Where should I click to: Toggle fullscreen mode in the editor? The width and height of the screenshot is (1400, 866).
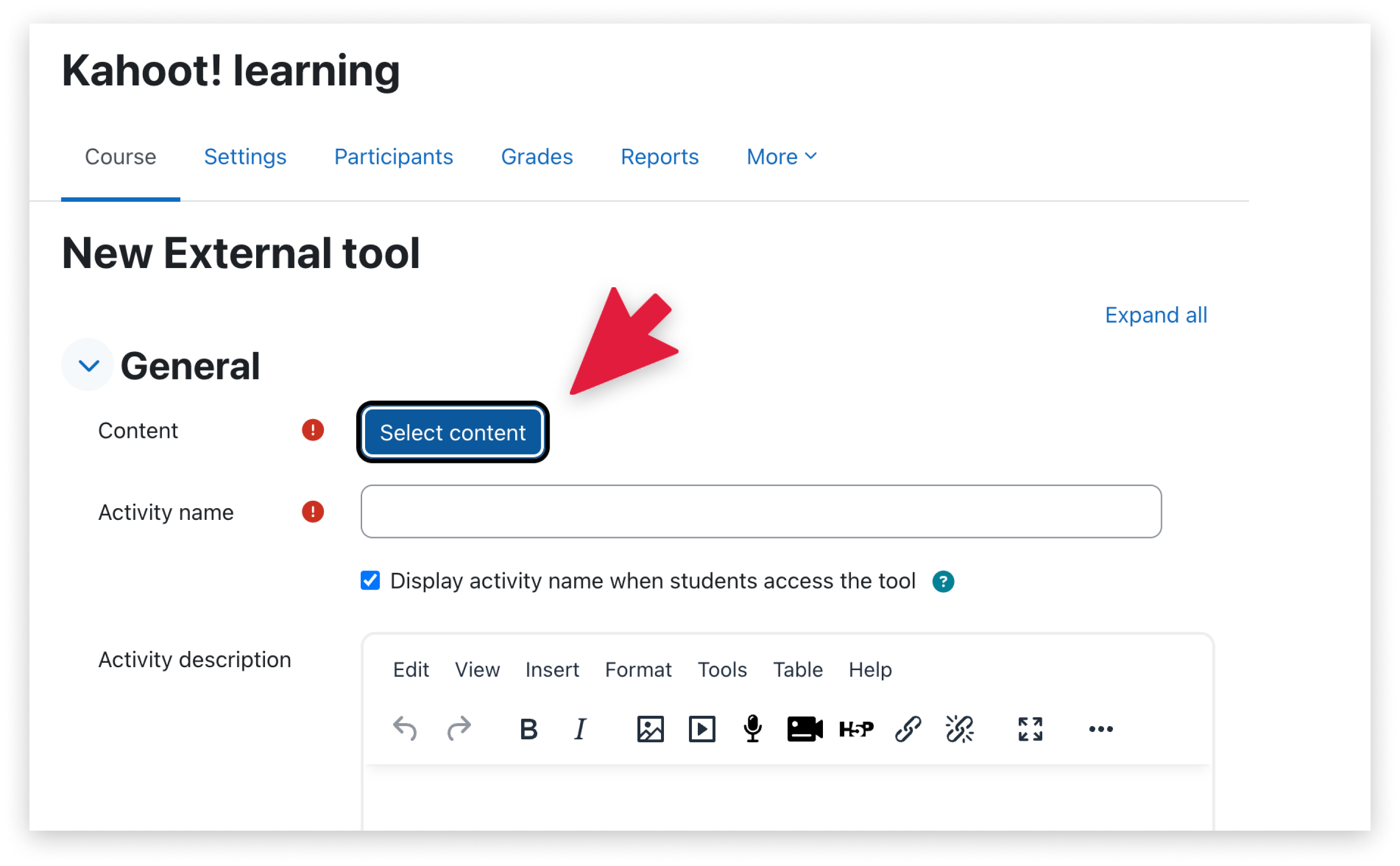point(1030,729)
